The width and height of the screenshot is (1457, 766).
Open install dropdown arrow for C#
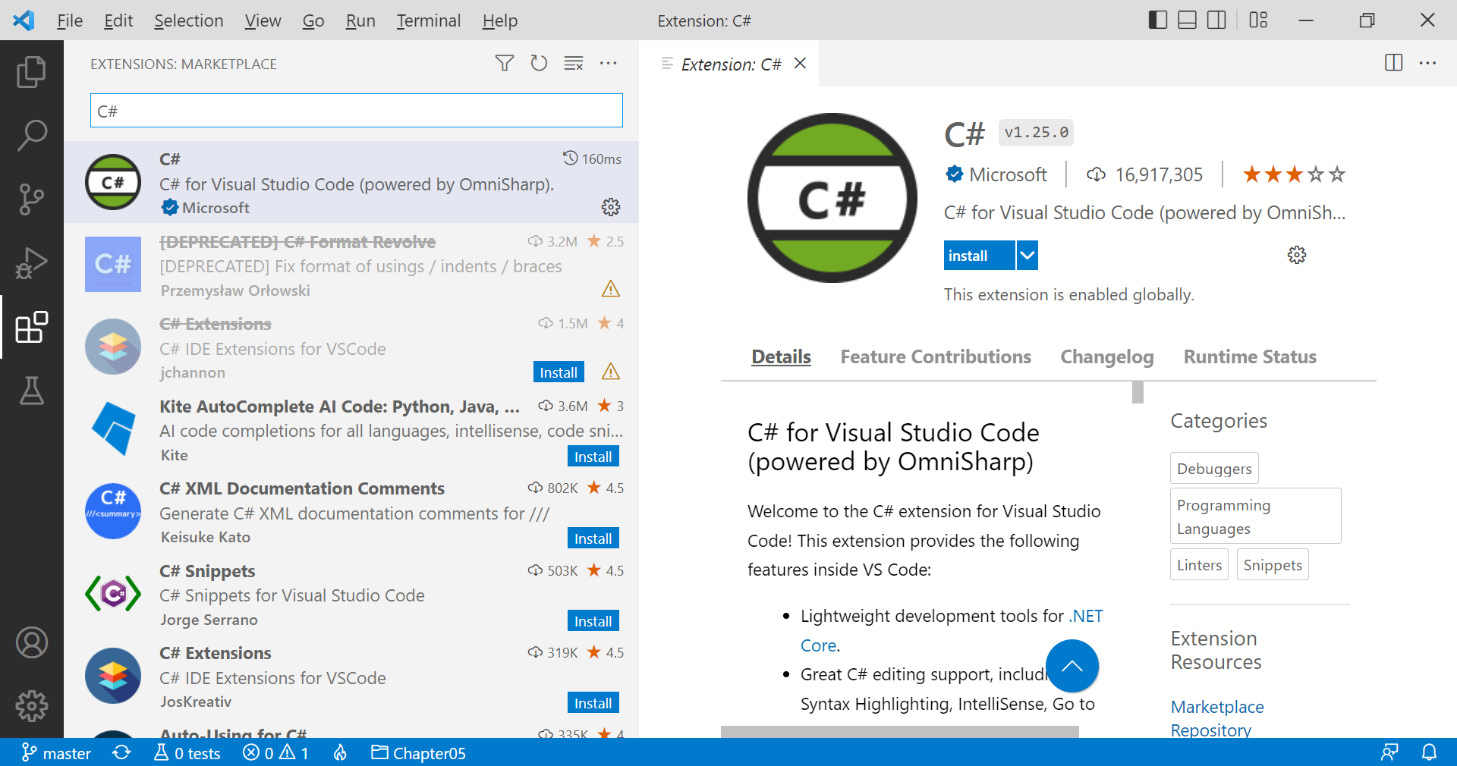[1027, 255]
